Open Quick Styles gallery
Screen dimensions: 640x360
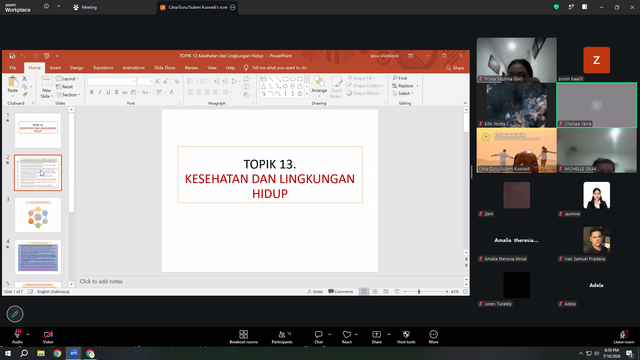pyautogui.click(x=336, y=87)
